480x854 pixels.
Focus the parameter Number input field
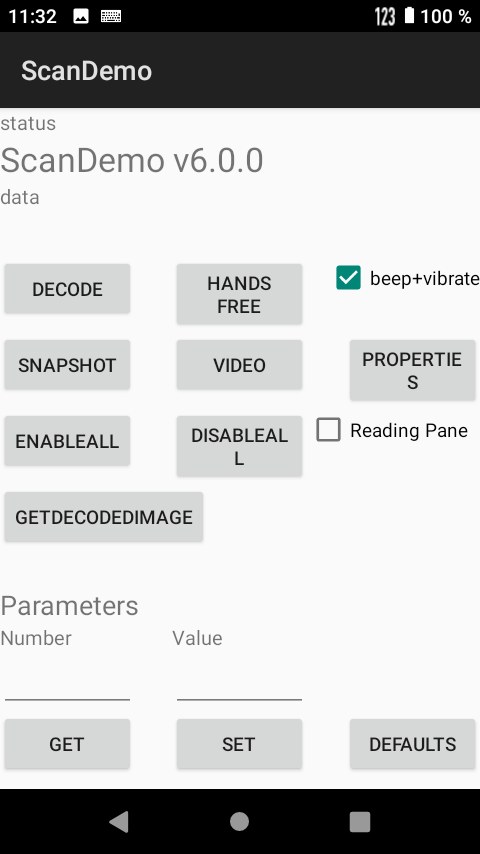[x=67, y=682]
